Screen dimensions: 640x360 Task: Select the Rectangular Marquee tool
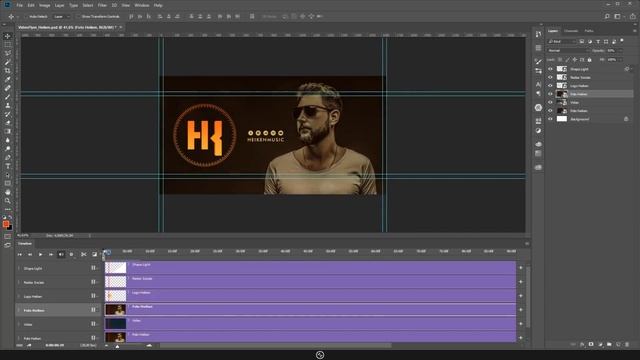[7, 44]
